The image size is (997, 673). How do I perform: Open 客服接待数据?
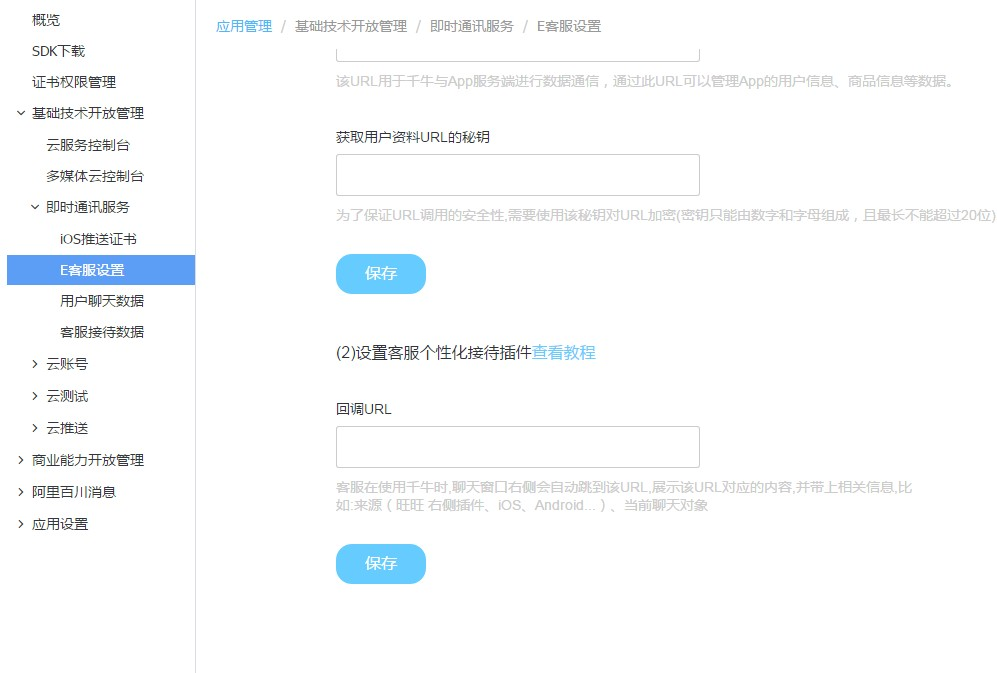[x=102, y=332]
